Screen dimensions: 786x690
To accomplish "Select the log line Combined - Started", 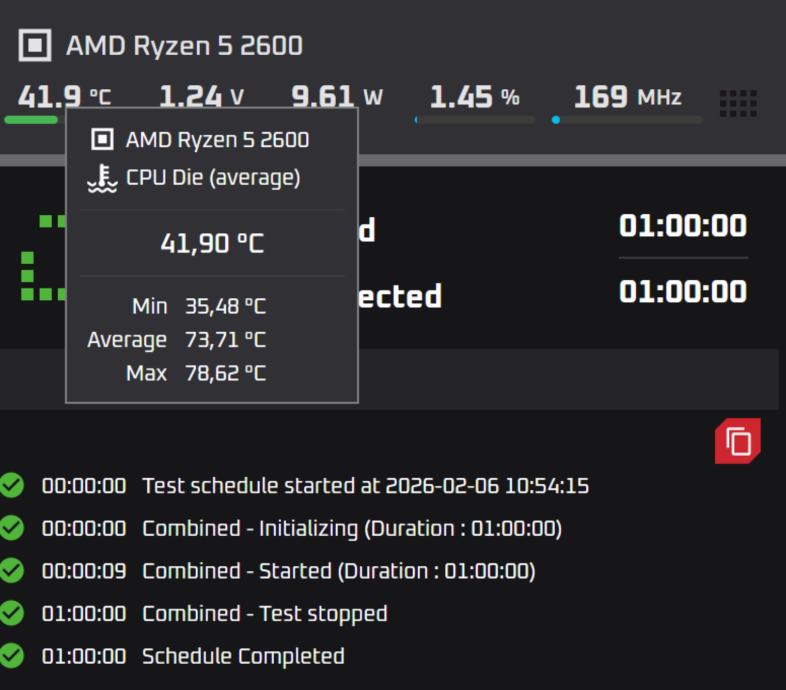I will [x=339, y=571].
